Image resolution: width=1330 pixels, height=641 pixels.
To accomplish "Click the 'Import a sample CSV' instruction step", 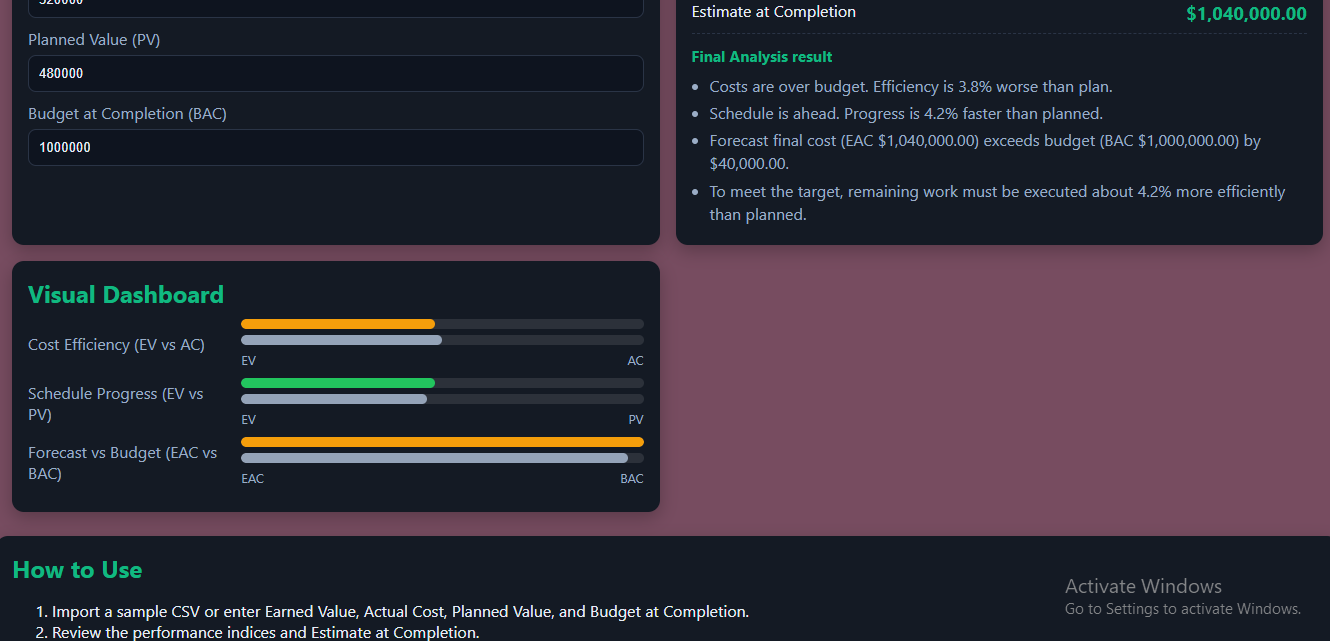I will 400,611.
